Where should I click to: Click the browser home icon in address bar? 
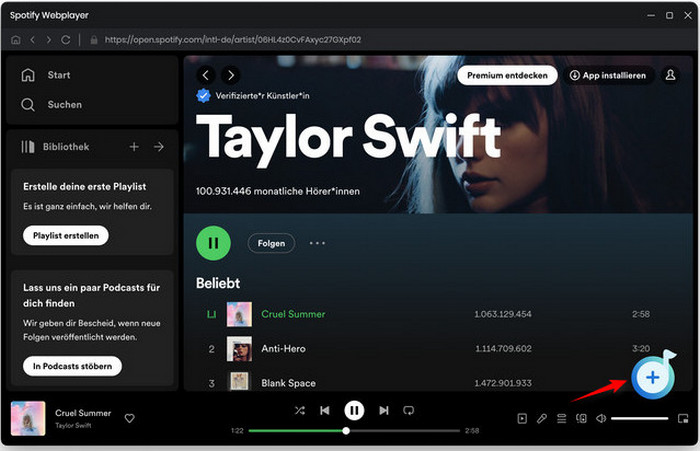[16, 40]
